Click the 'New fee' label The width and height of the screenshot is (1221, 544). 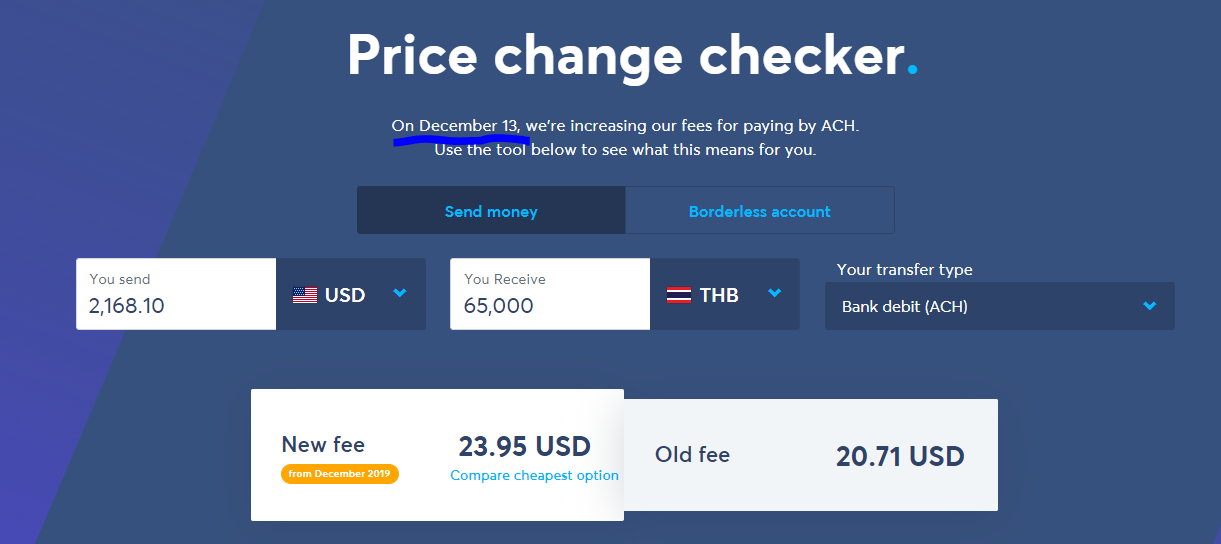[x=323, y=444]
